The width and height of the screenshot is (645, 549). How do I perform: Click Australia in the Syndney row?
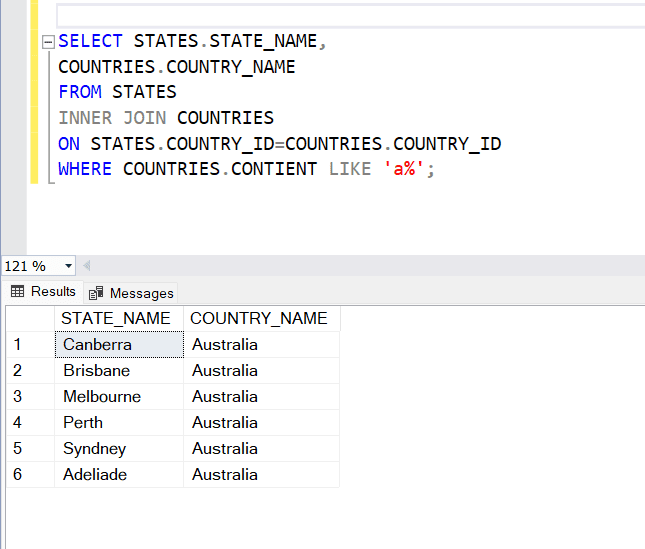point(262,448)
